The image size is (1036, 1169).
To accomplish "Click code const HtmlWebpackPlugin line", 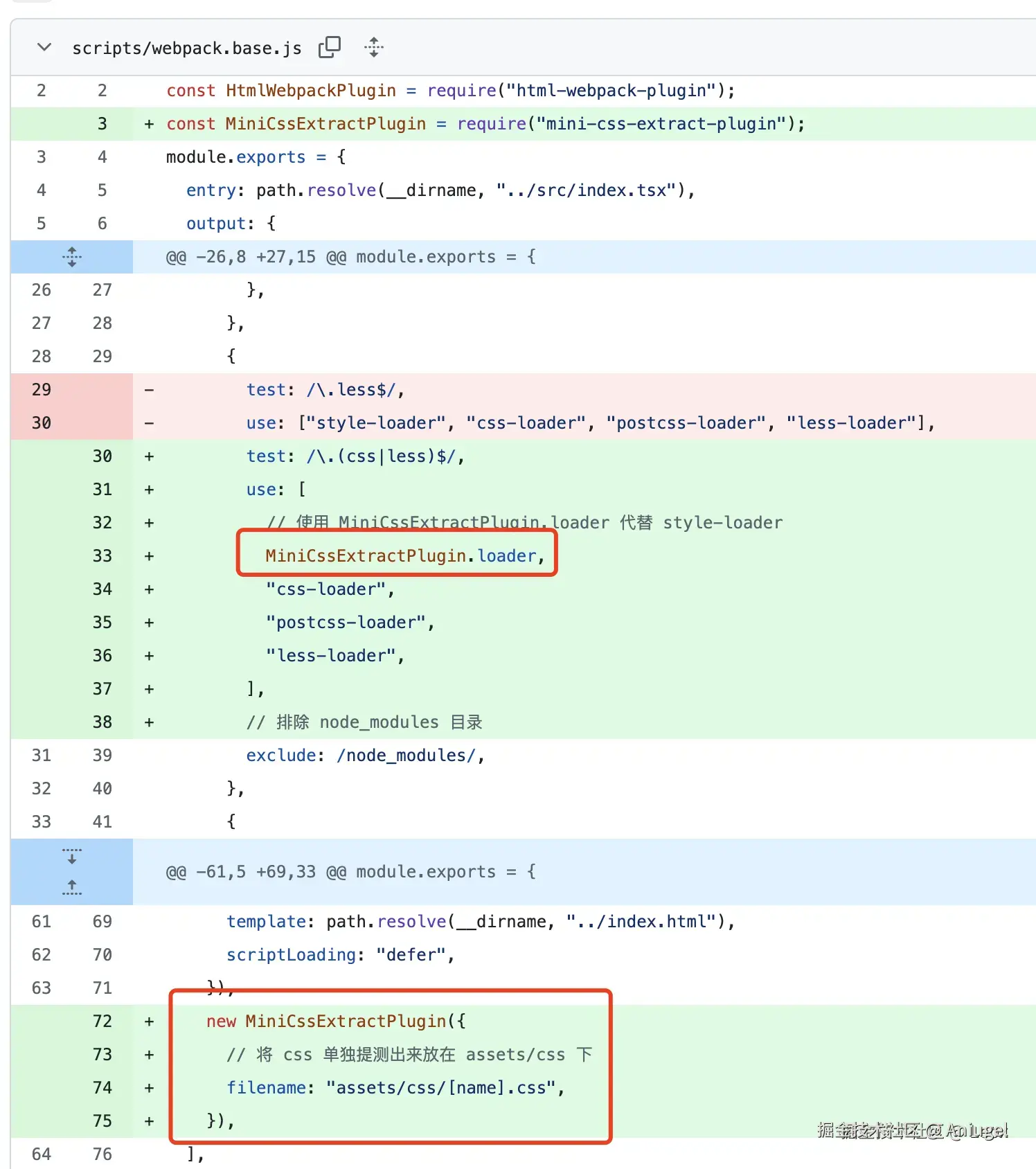I will pos(450,91).
